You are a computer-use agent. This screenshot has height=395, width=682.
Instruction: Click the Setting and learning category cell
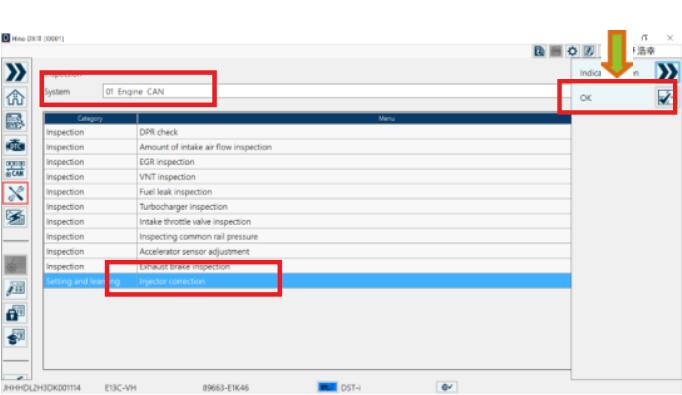coord(90,281)
